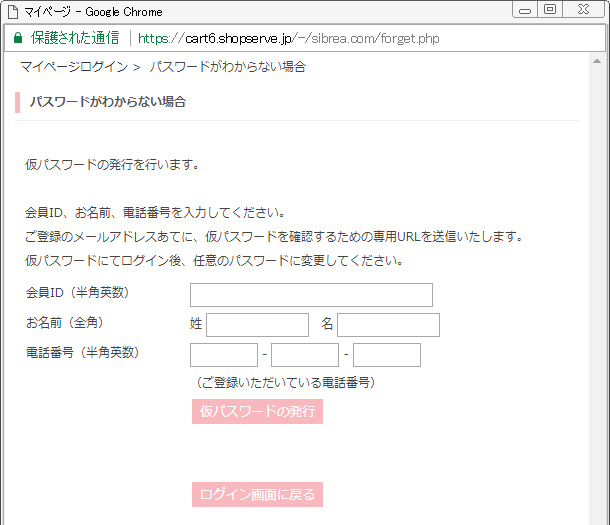Open the マイページログイン breadcrumb link
The width and height of the screenshot is (610, 525).
coord(74,67)
